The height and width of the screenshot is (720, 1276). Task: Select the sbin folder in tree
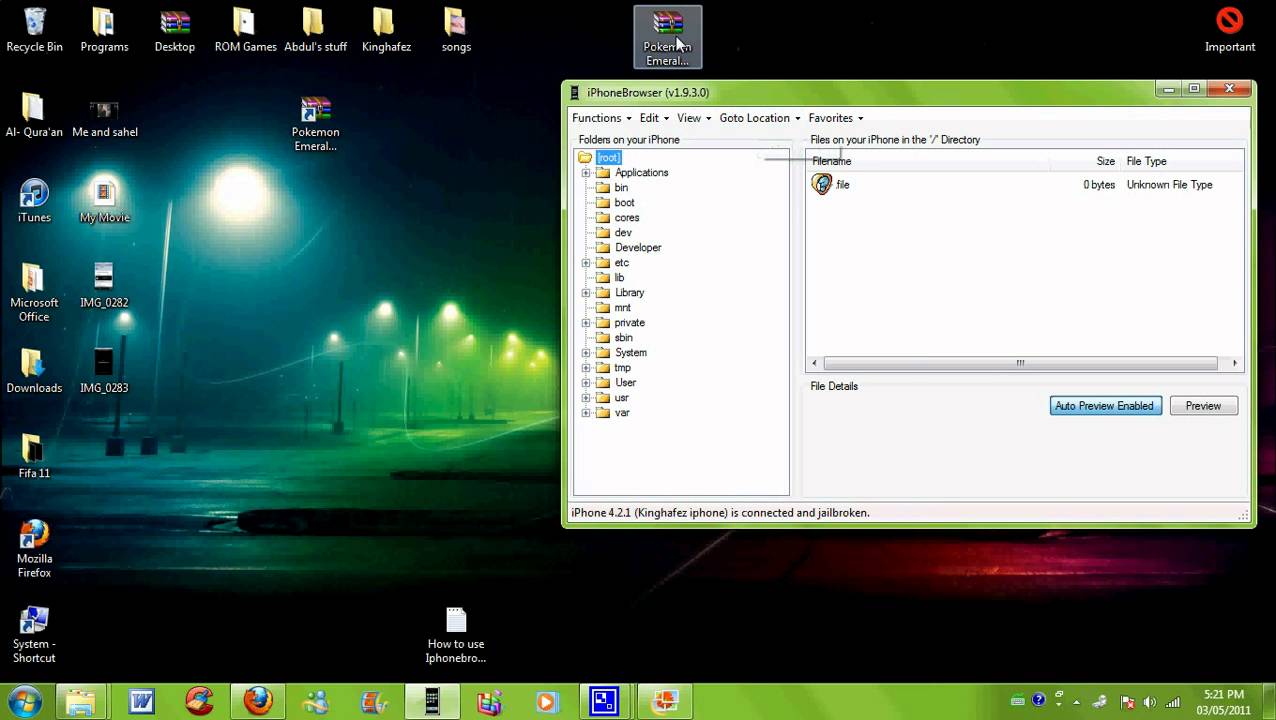click(x=623, y=338)
